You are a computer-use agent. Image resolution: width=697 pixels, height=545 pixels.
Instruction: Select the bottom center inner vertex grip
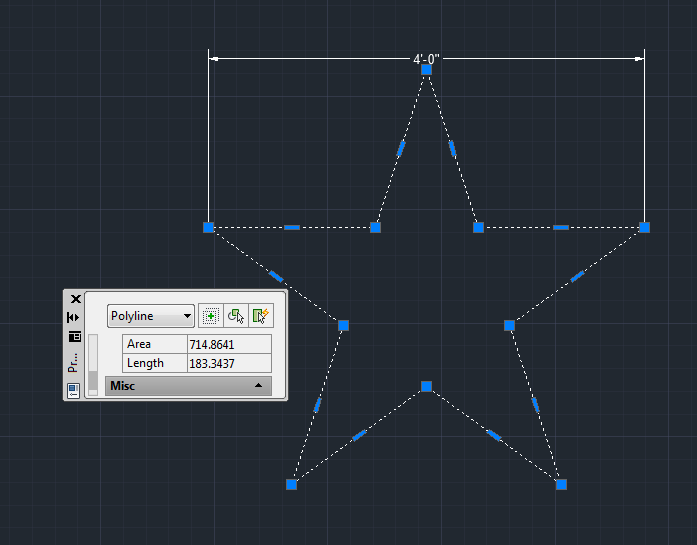[x=426, y=386]
